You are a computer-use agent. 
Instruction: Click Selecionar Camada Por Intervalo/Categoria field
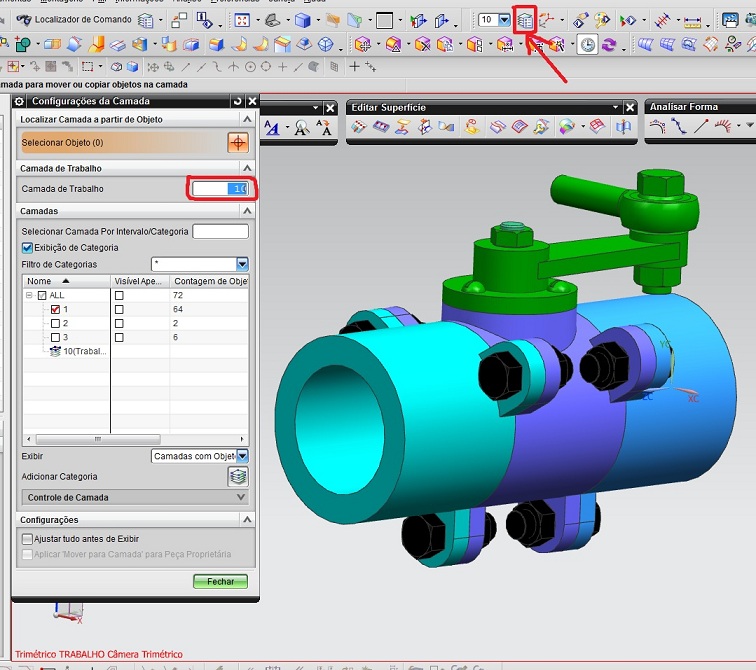[x=220, y=232]
